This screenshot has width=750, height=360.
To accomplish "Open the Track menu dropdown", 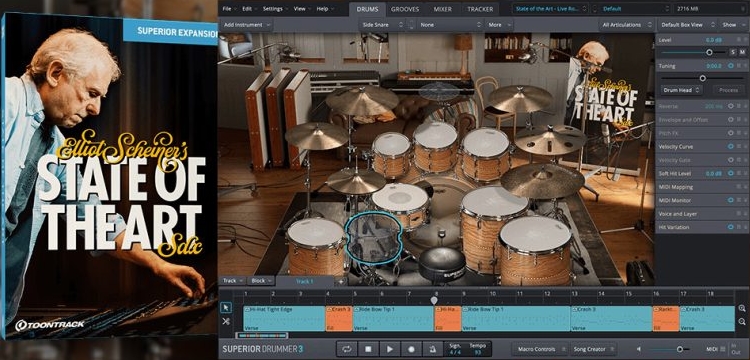I will point(233,281).
